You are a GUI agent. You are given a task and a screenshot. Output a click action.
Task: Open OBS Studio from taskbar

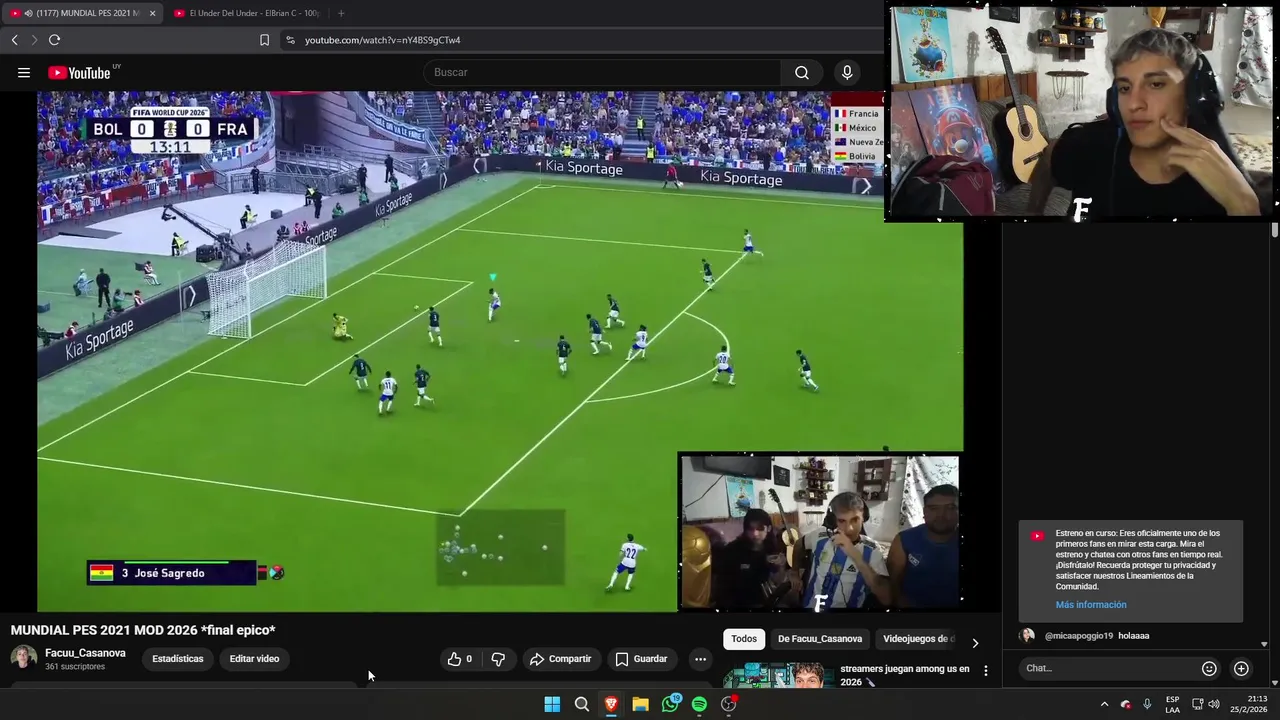(729, 704)
